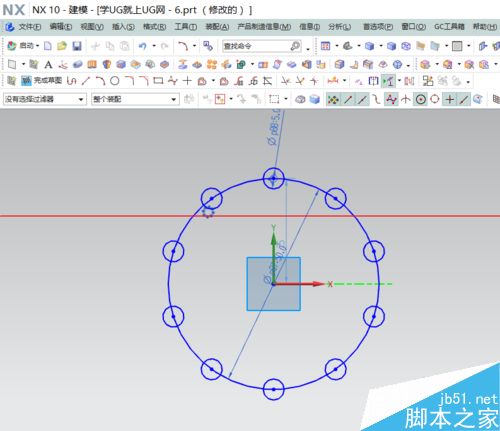Viewport: 500px width, 431px height.
Task: Toggle Enable Snap Point option
Action: click(x=333, y=99)
